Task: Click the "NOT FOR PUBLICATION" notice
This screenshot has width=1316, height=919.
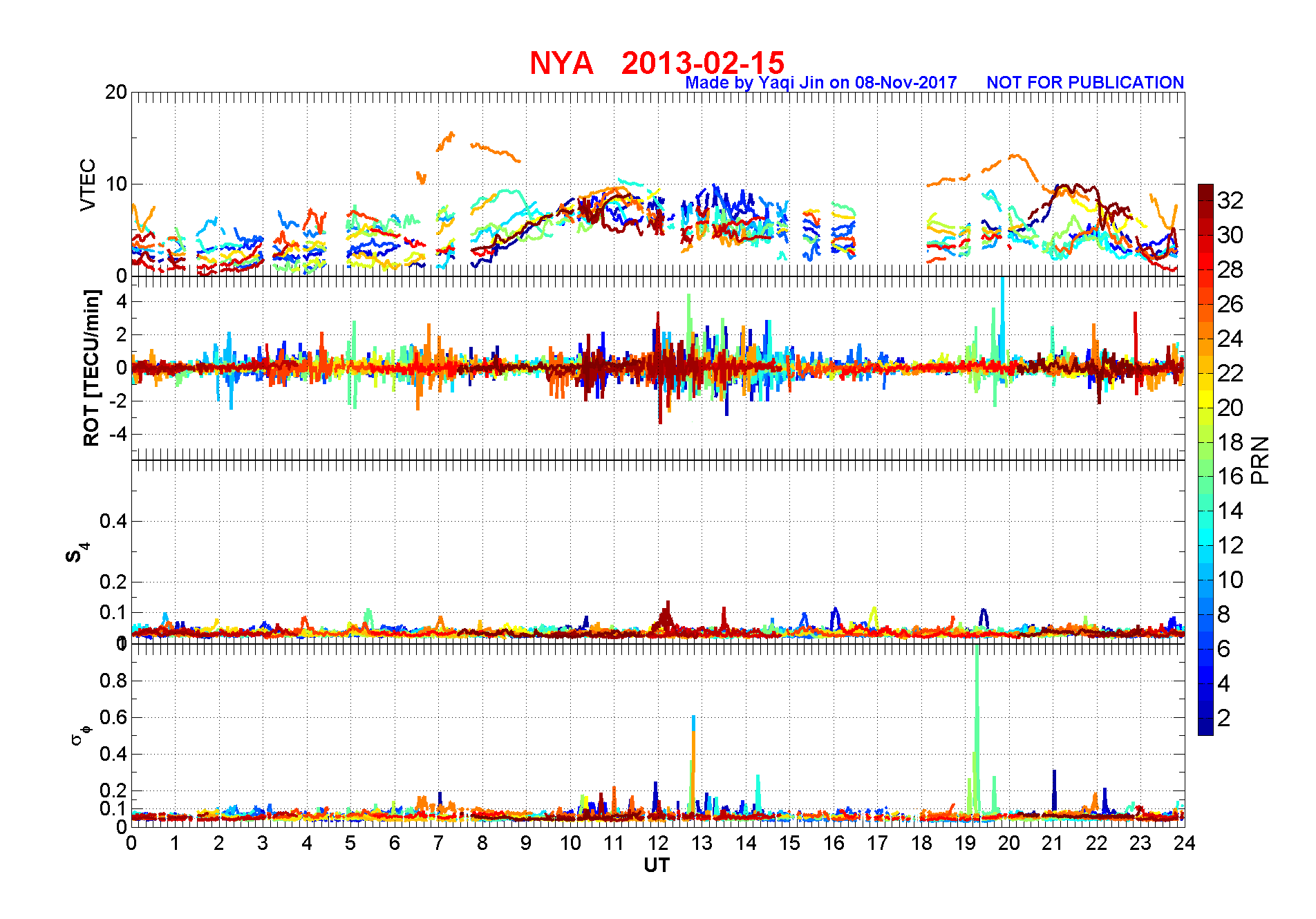Action: (x=1085, y=83)
